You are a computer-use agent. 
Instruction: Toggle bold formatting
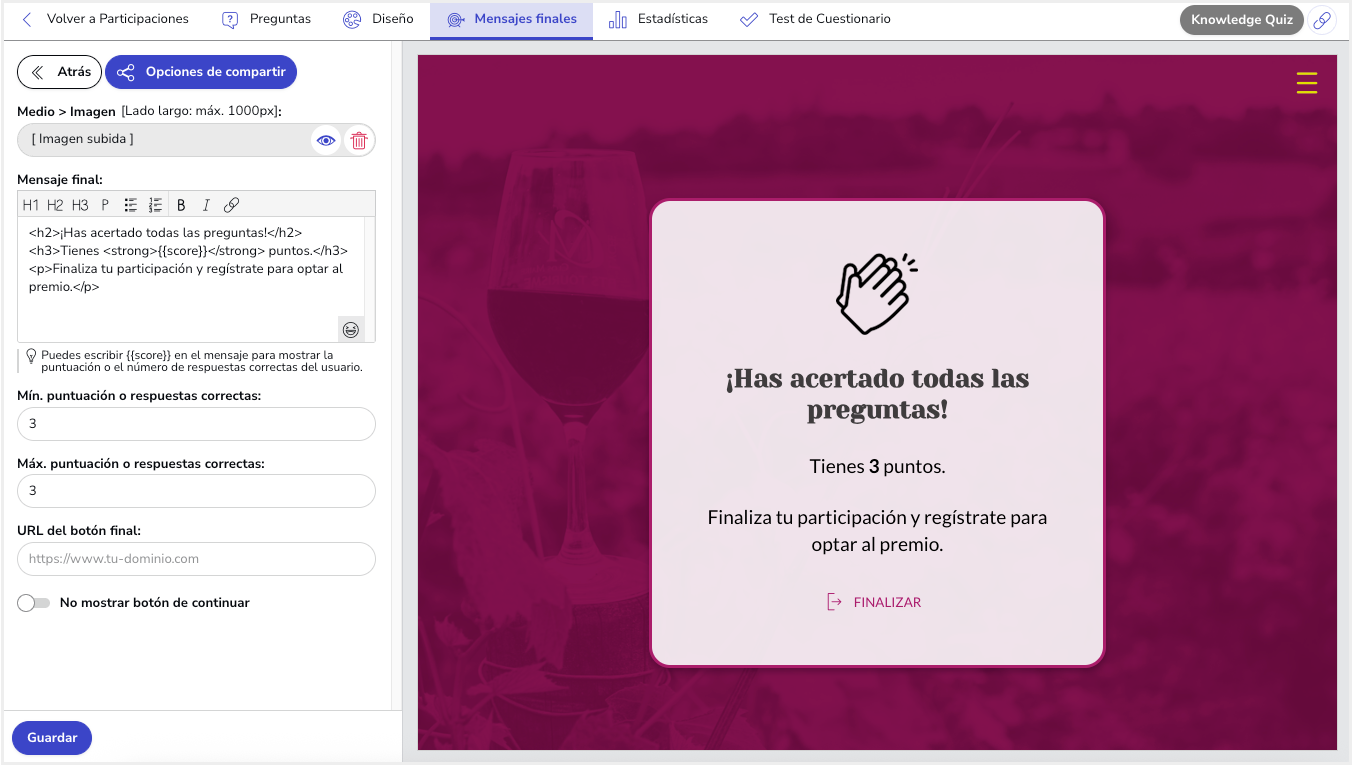[x=181, y=205]
